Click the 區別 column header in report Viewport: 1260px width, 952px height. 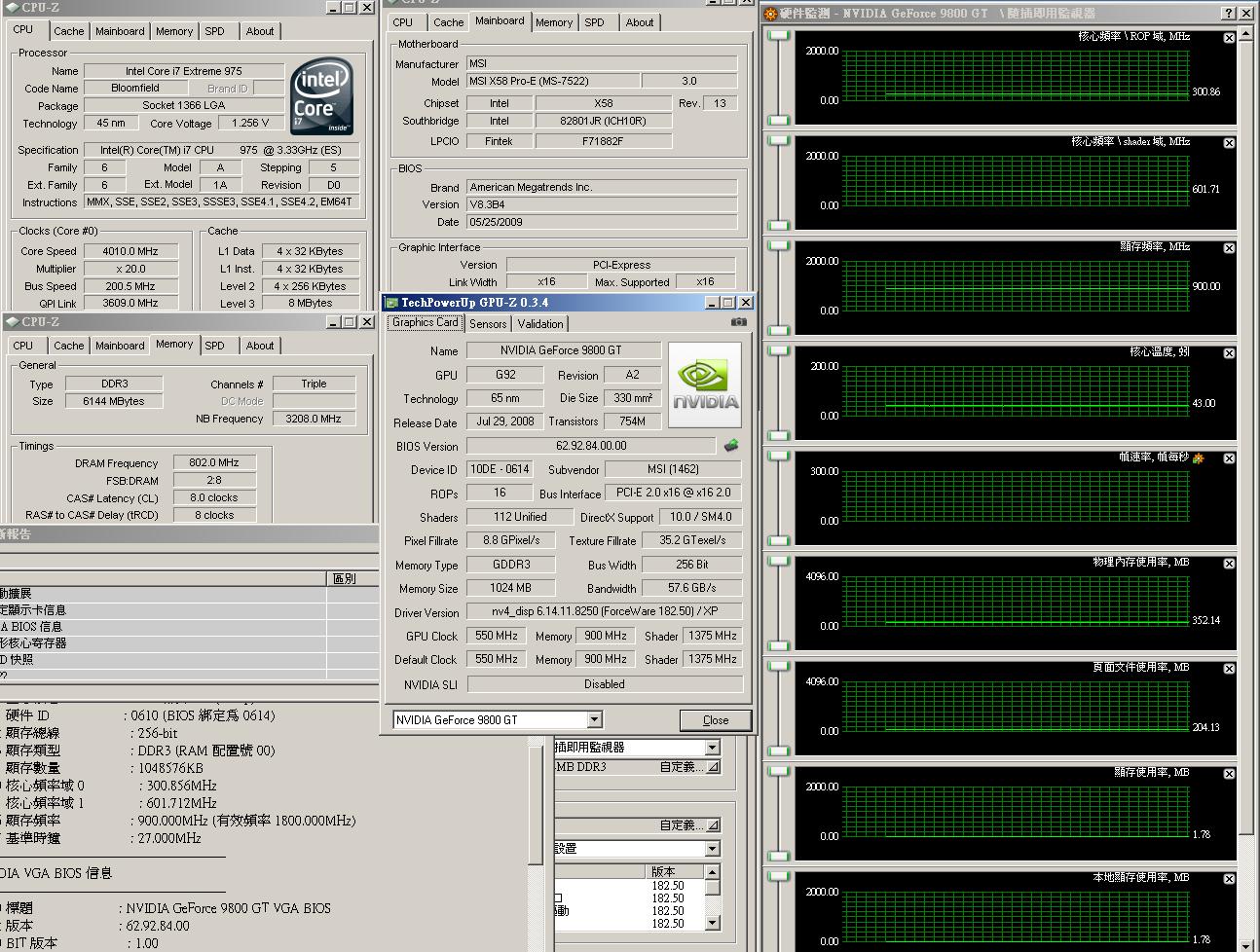[352, 578]
